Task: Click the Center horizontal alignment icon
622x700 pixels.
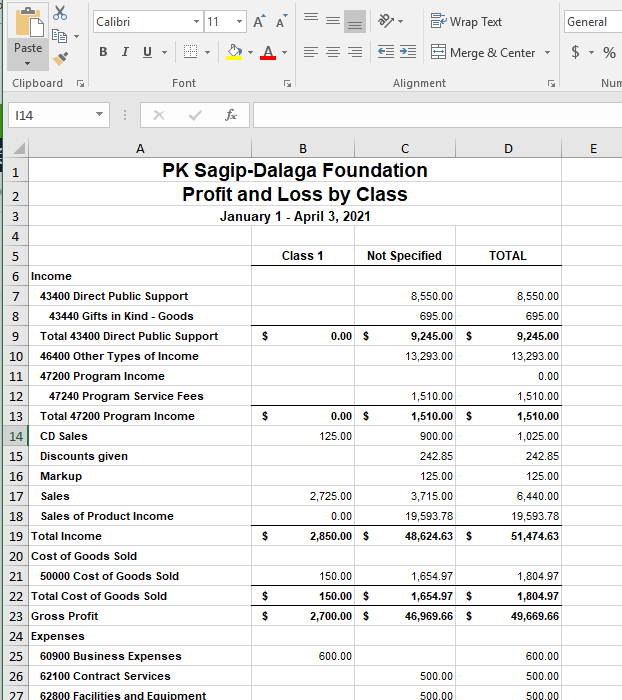Action: click(334, 53)
